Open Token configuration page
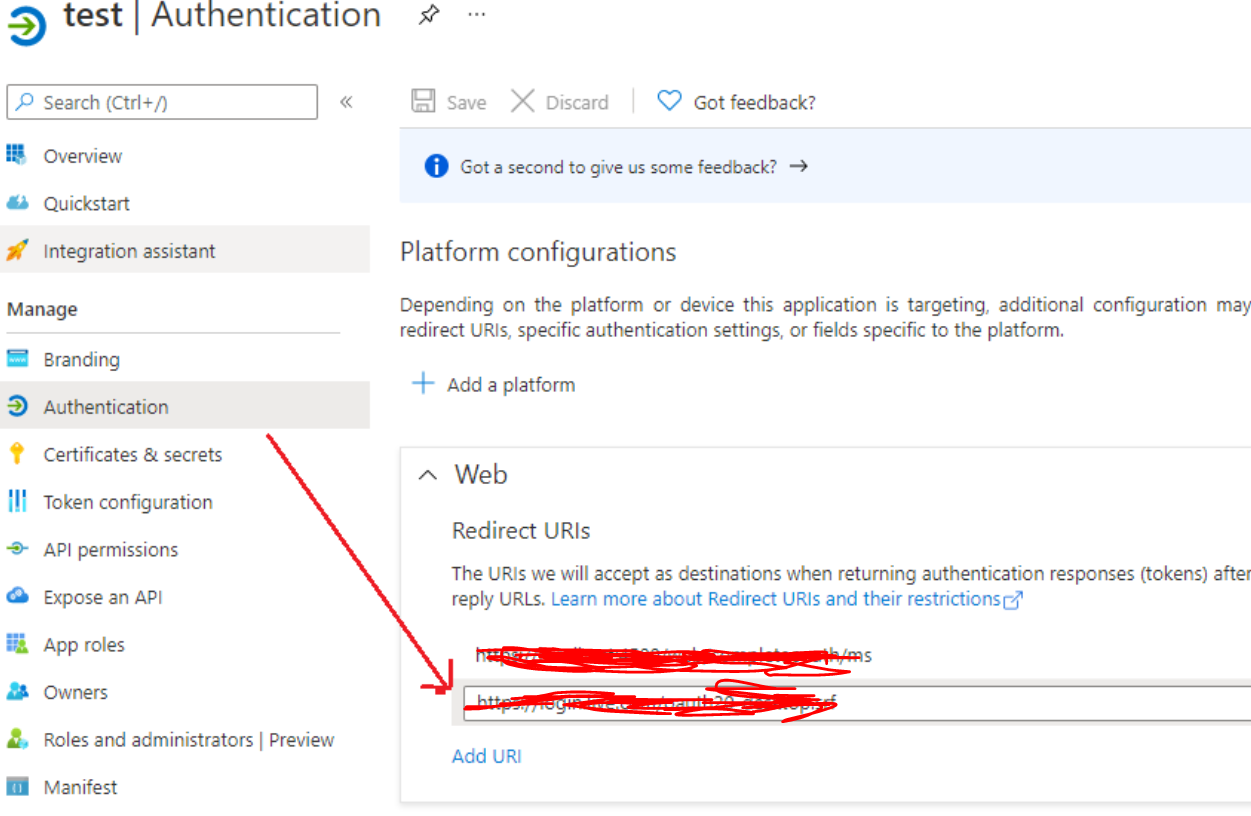This screenshot has height=816, width=1251. (127, 502)
